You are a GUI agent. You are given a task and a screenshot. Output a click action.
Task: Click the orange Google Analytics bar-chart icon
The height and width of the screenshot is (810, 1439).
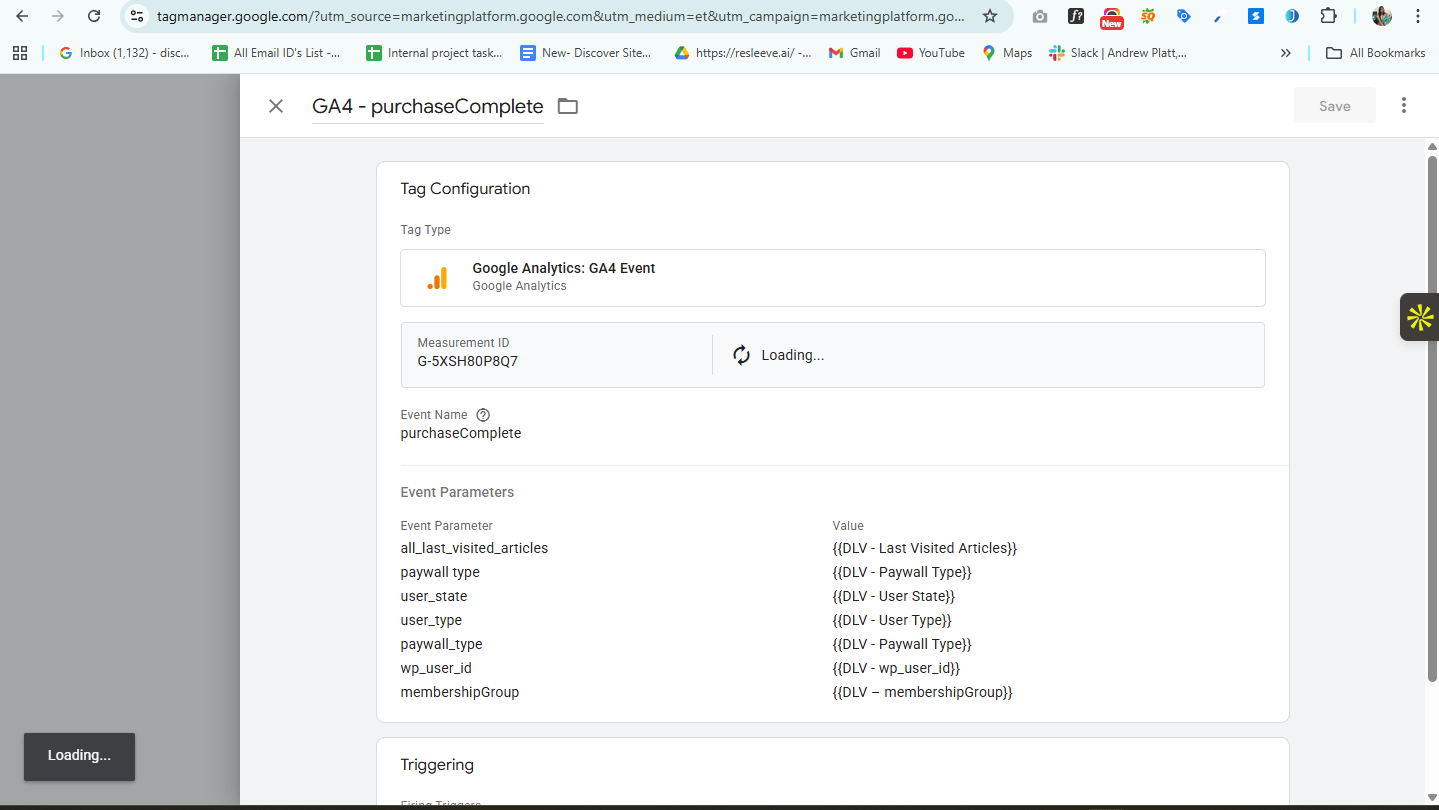click(x=437, y=278)
